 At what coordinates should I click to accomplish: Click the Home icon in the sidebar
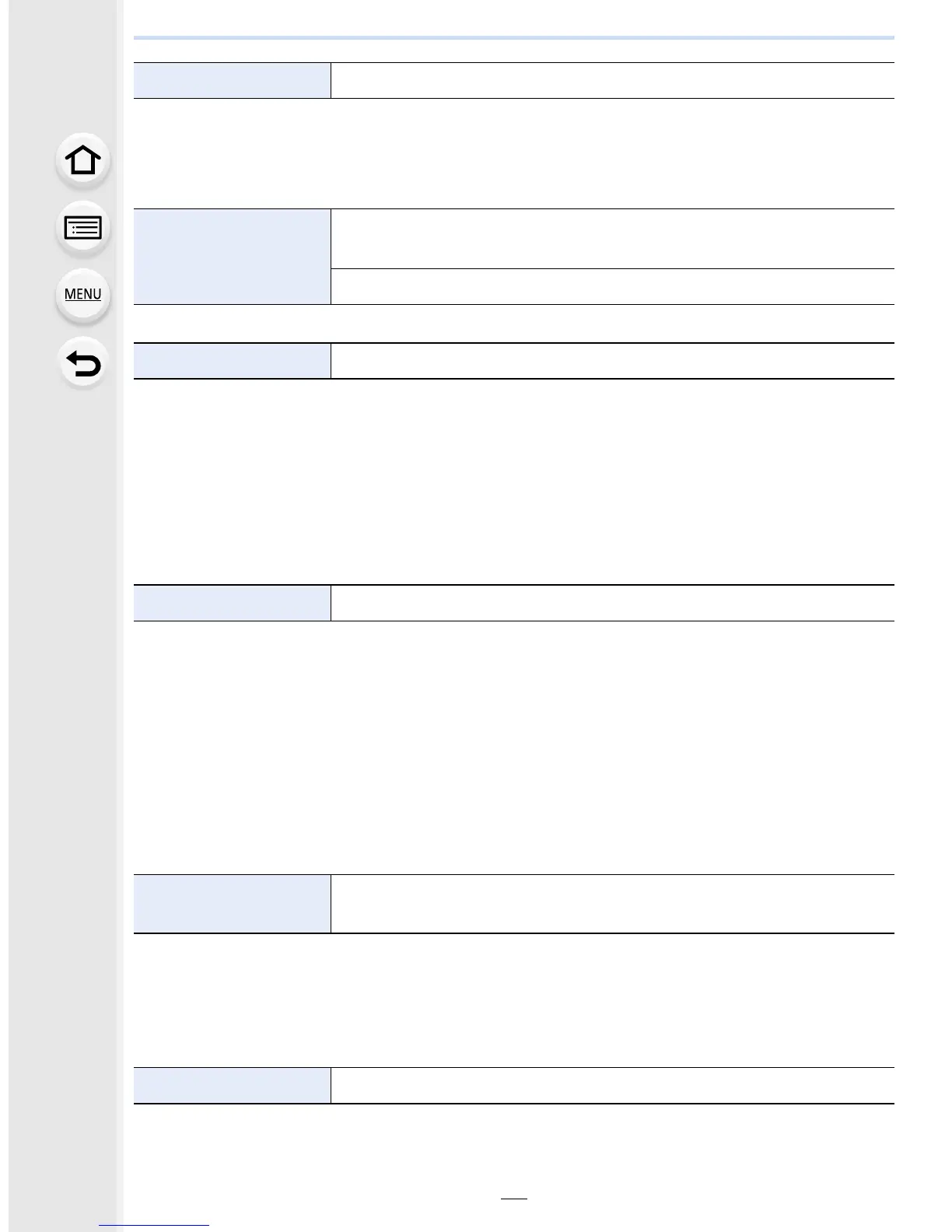pos(82,161)
